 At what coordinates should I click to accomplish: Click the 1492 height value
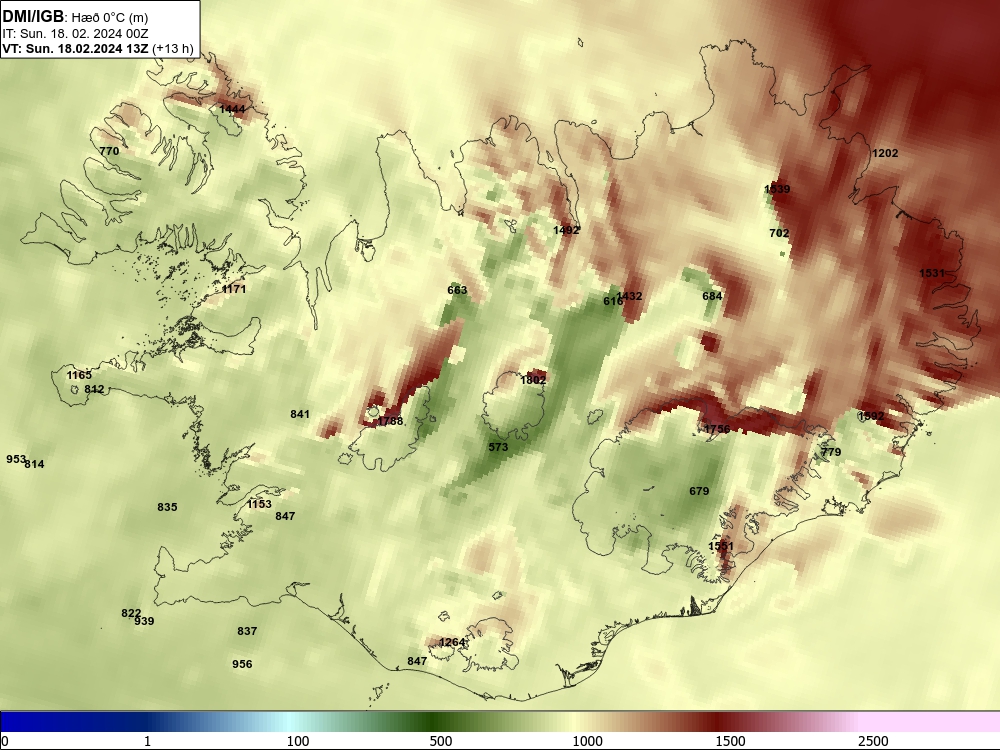pos(566,230)
